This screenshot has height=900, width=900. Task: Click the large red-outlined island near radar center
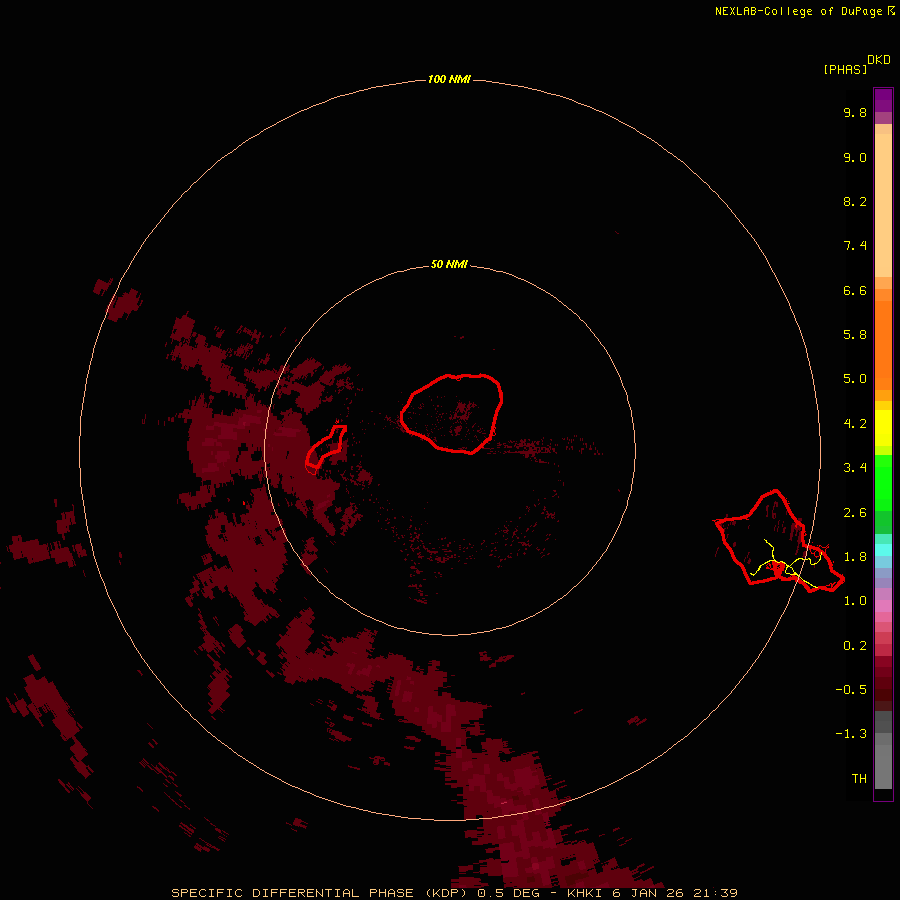(x=452, y=414)
